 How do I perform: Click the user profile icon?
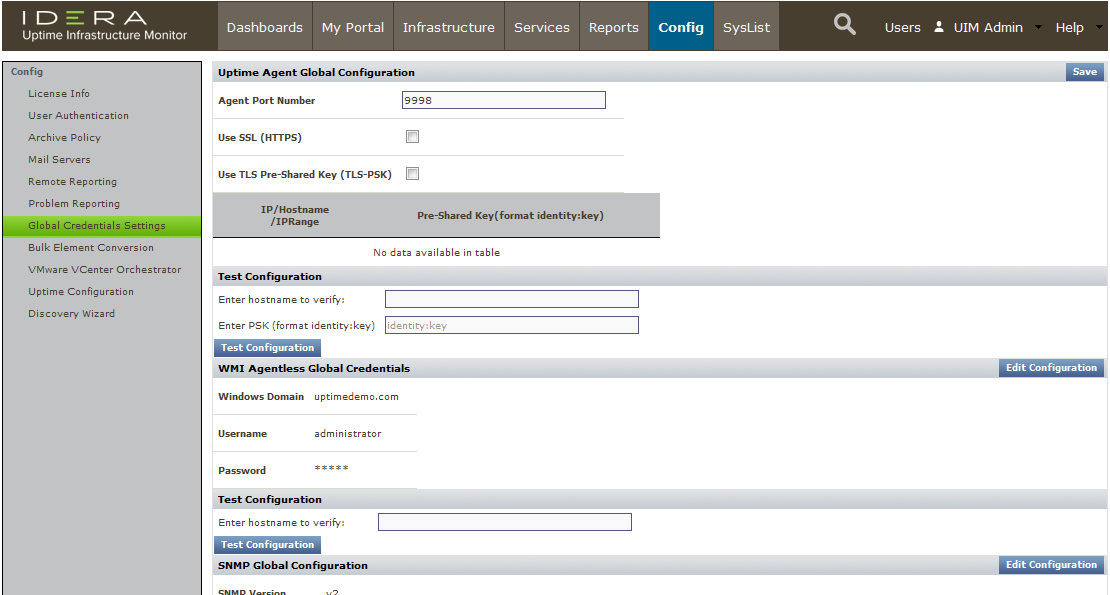point(939,27)
